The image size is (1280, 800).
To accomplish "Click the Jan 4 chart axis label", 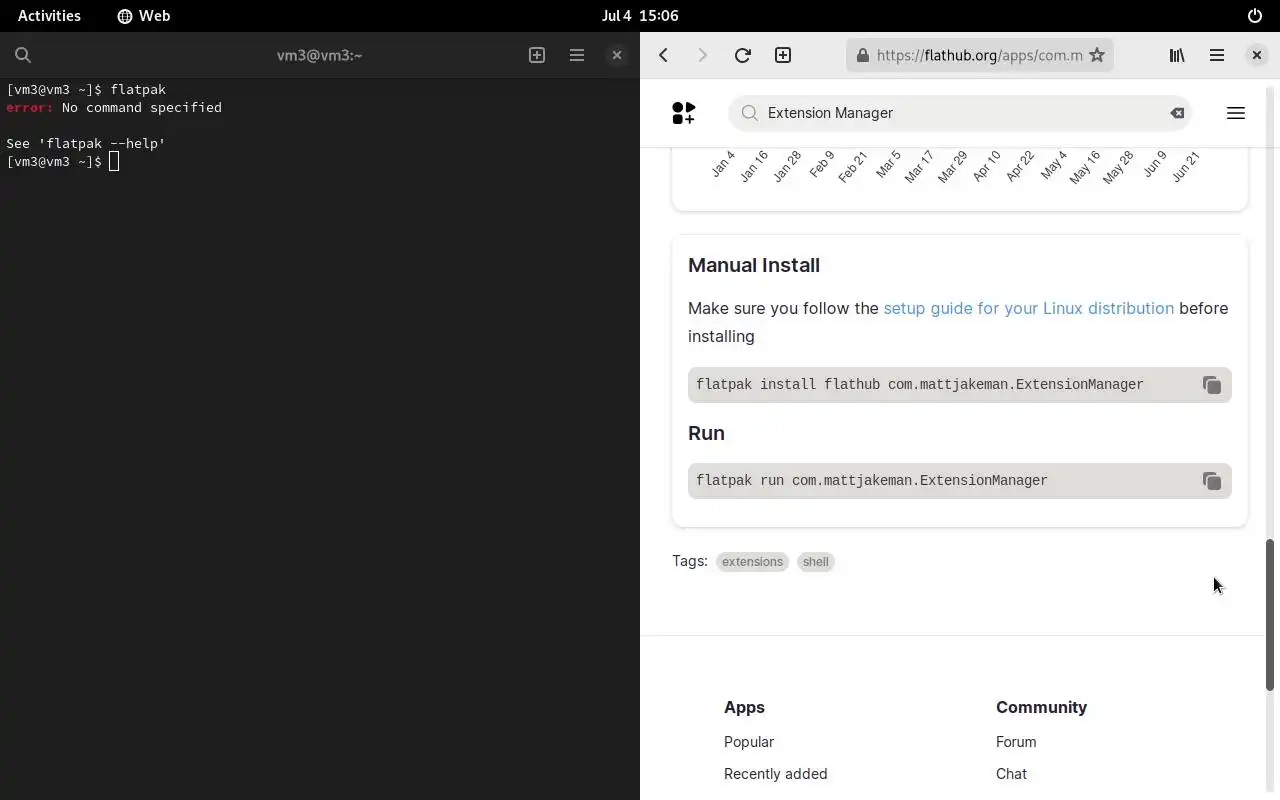I will pyautogui.click(x=723, y=164).
